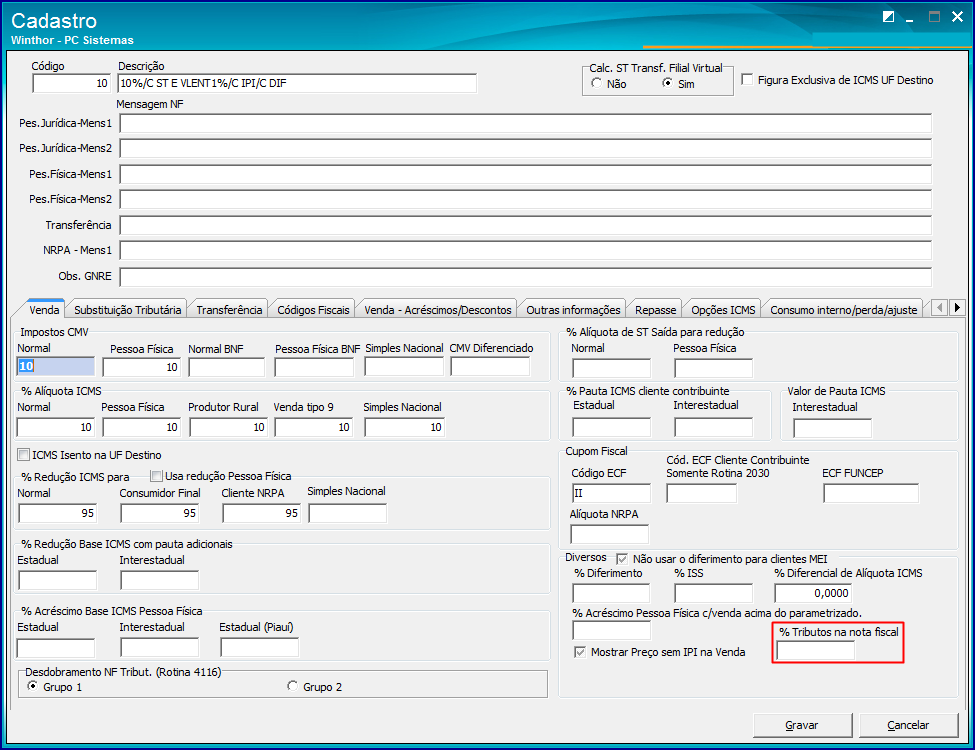Viewport: 975px width, 750px height.
Task: Click the % Diferimento field
Action: point(611,593)
